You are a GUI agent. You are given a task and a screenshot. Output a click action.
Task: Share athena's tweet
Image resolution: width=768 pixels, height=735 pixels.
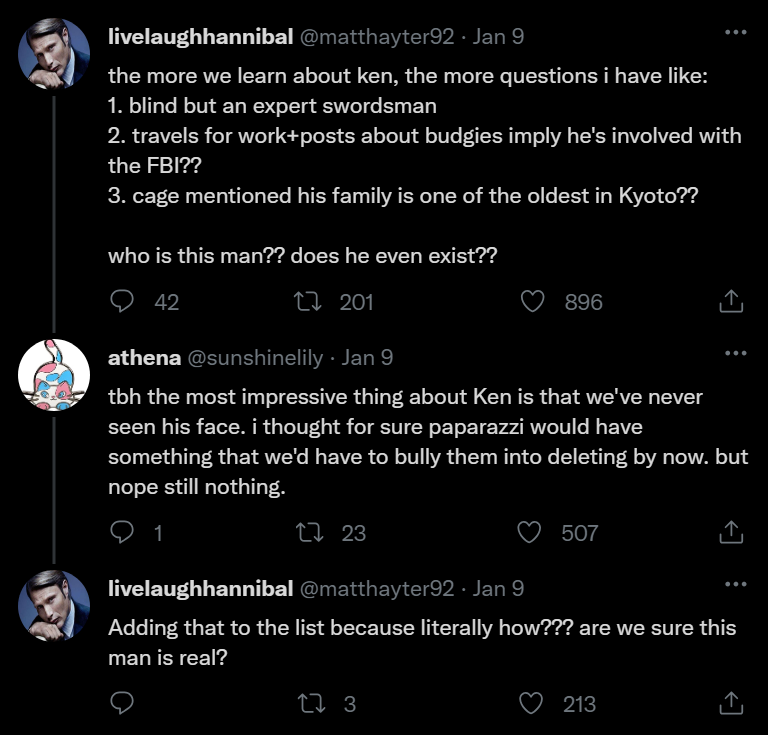pyautogui.click(x=731, y=532)
